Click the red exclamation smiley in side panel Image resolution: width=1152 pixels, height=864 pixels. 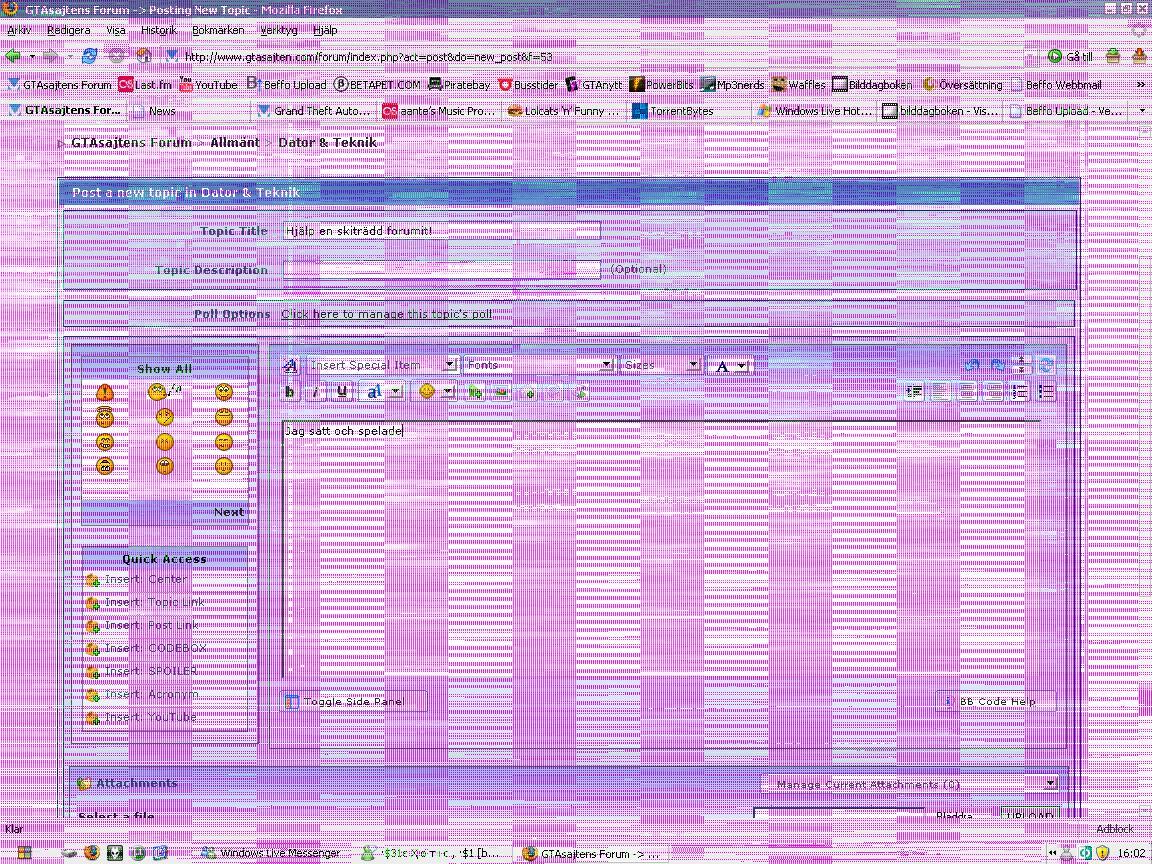[x=105, y=392]
